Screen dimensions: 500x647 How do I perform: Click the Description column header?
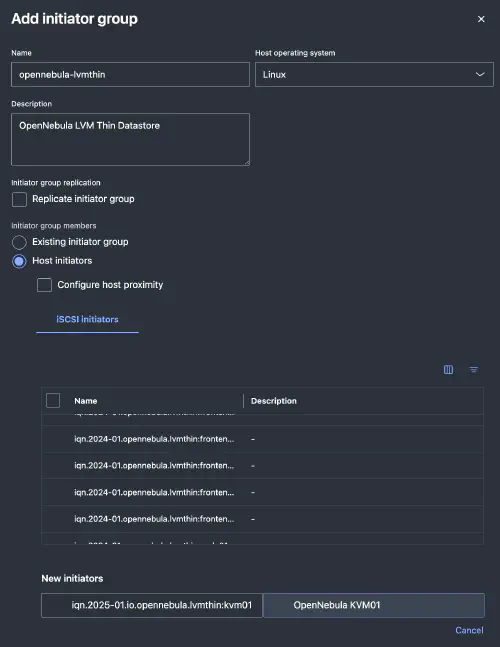tap(274, 401)
